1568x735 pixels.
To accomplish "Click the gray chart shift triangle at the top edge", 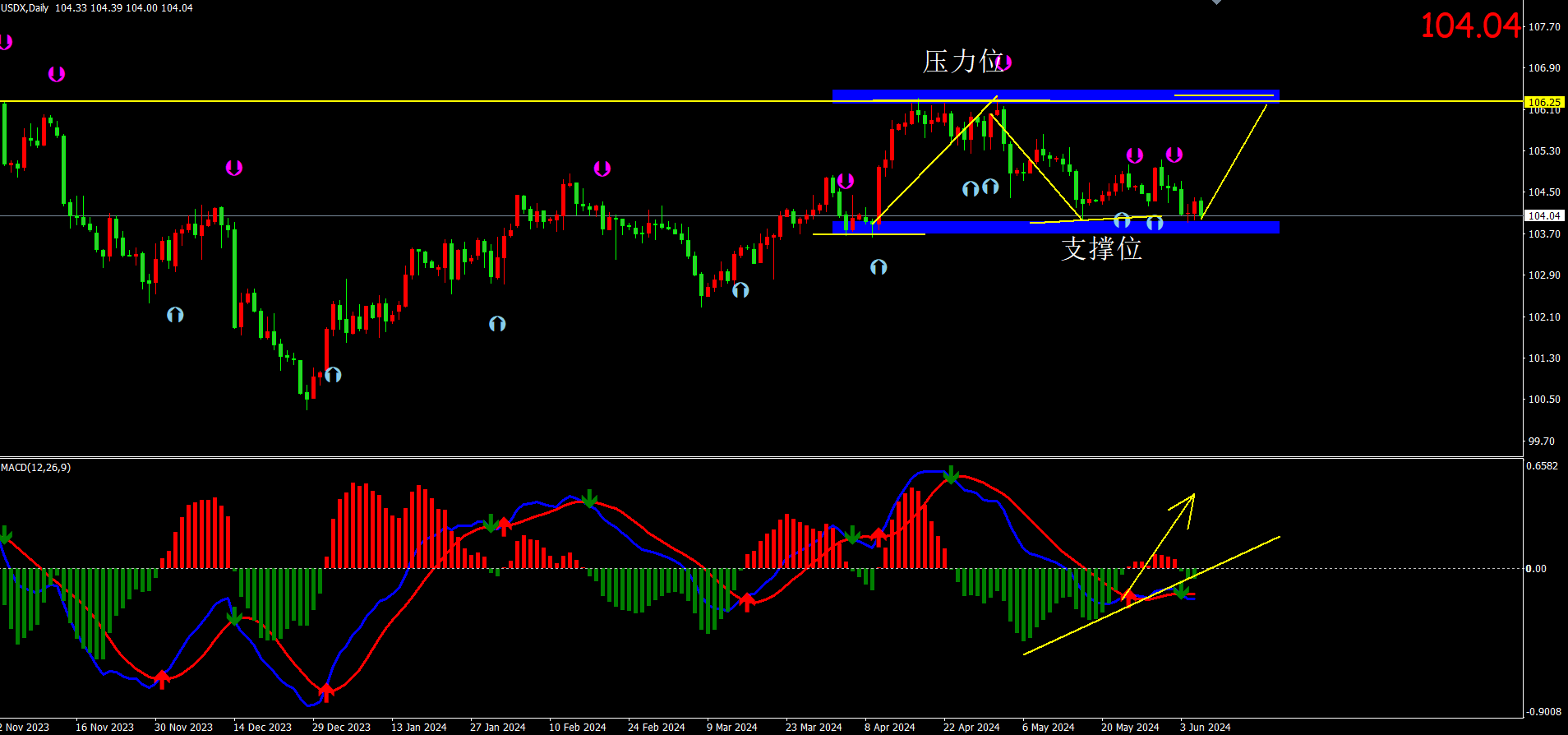I will 1216,2.
